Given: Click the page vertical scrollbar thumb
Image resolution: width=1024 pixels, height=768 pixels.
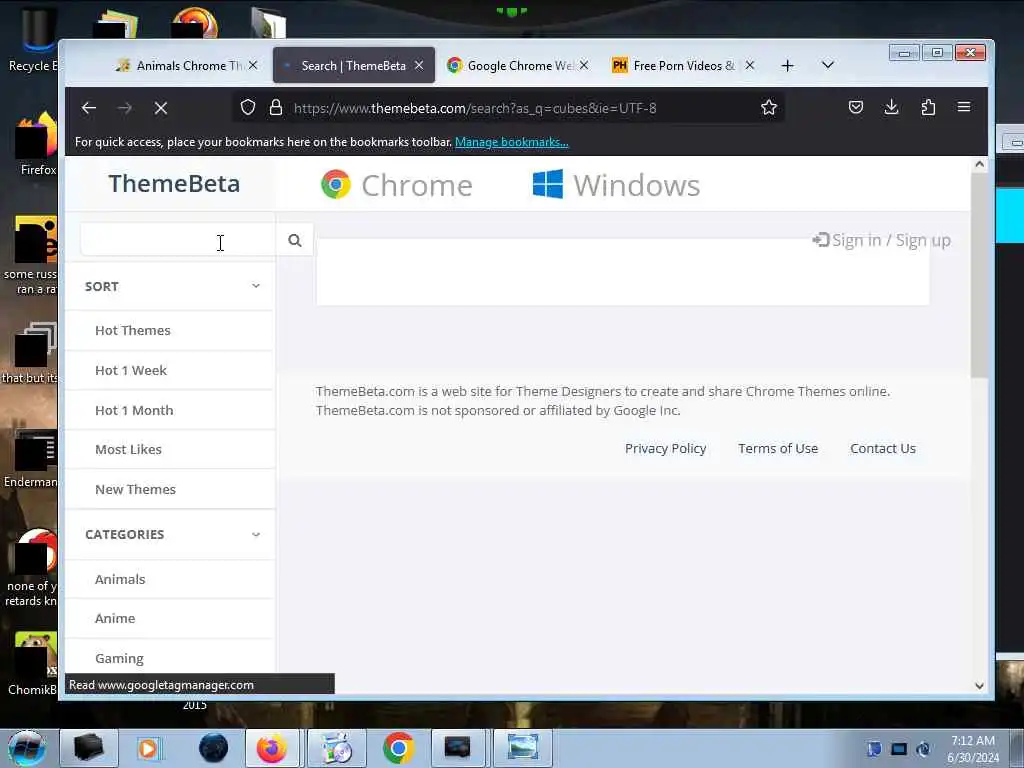Looking at the screenshot, I should tap(979, 276).
